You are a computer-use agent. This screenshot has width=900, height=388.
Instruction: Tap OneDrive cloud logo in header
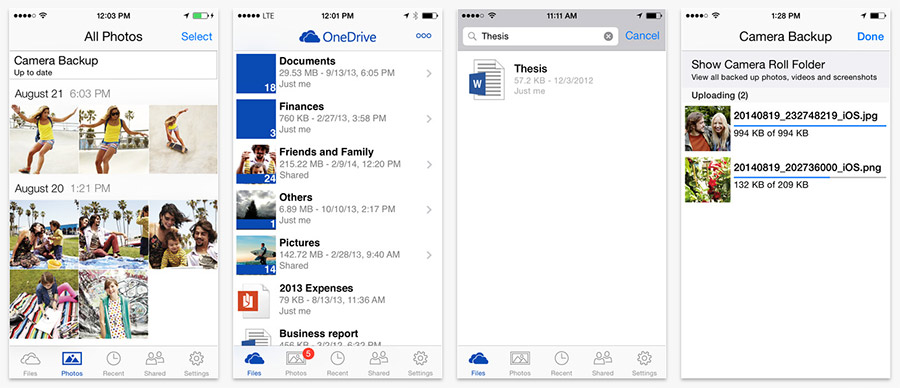(309, 37)
